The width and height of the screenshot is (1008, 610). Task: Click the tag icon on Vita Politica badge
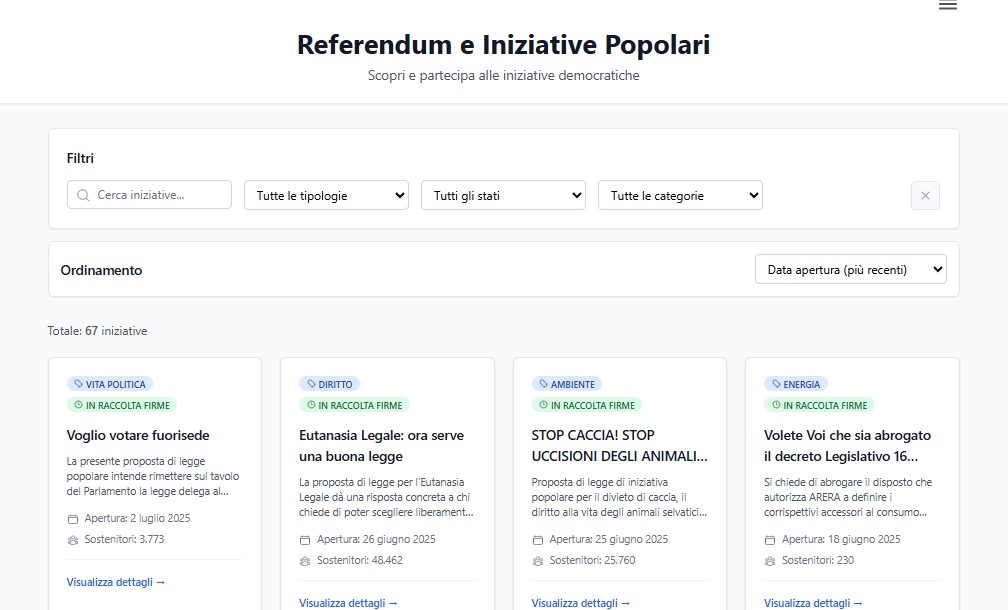[x=78, y=384]
